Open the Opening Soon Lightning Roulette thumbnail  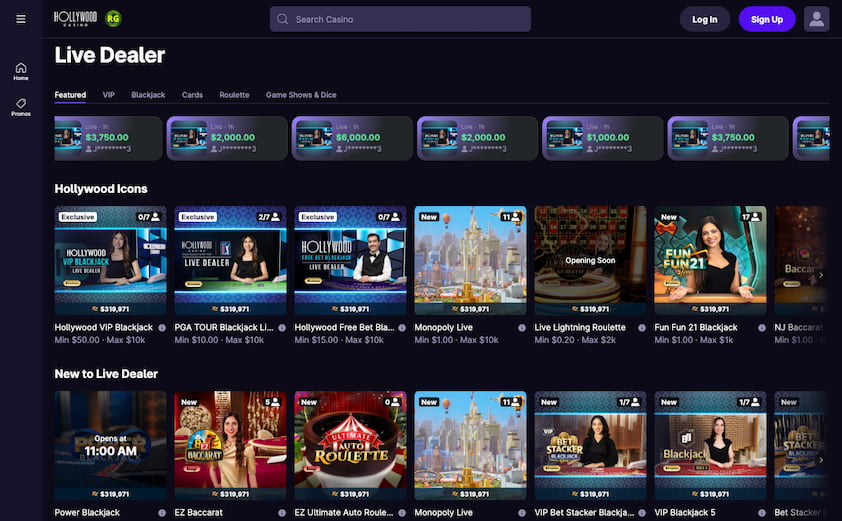(590, 260)
